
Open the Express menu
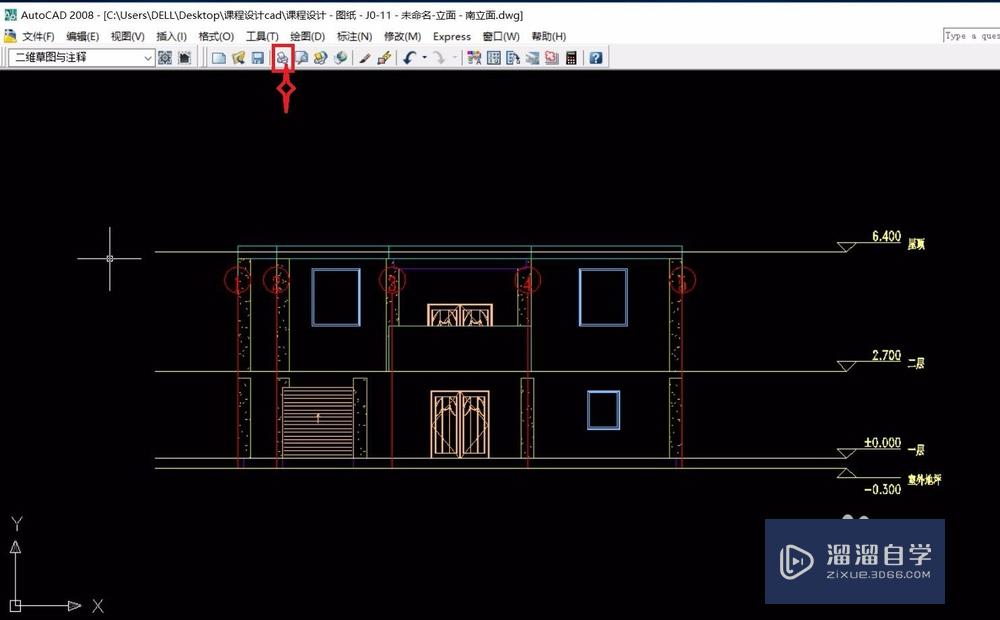[x=451, y=36]
